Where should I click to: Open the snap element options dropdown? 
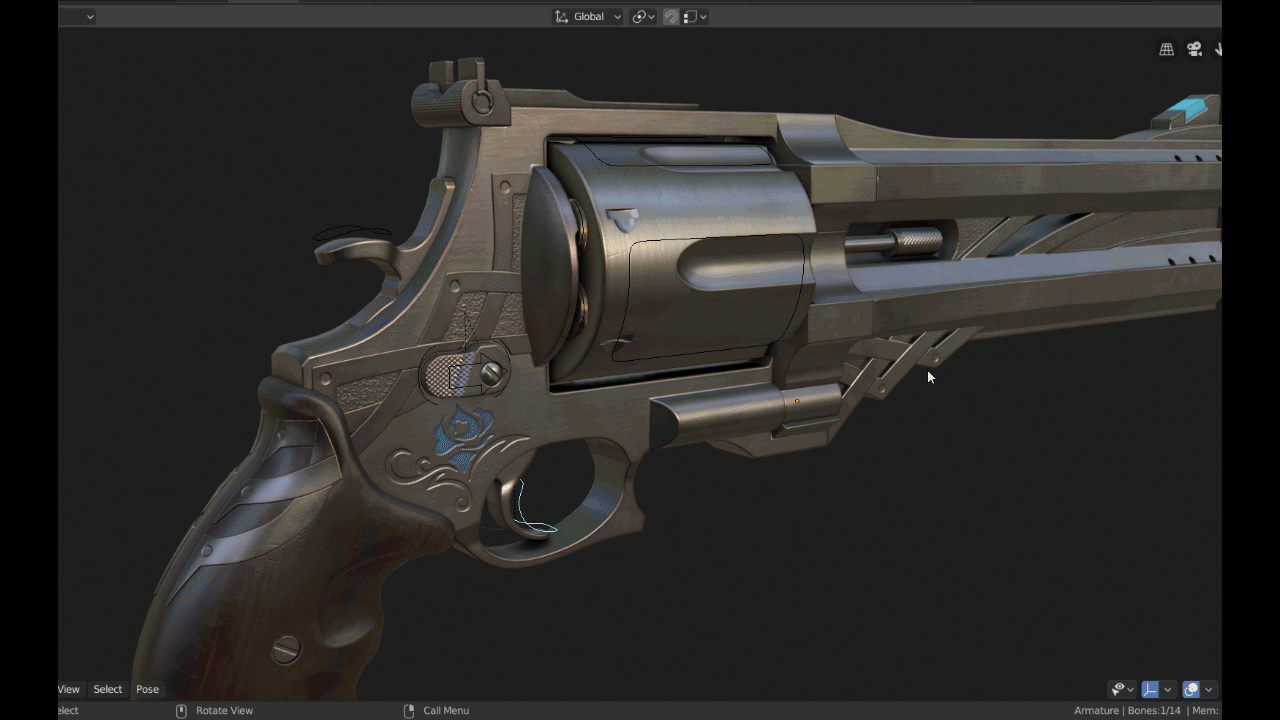696,17
